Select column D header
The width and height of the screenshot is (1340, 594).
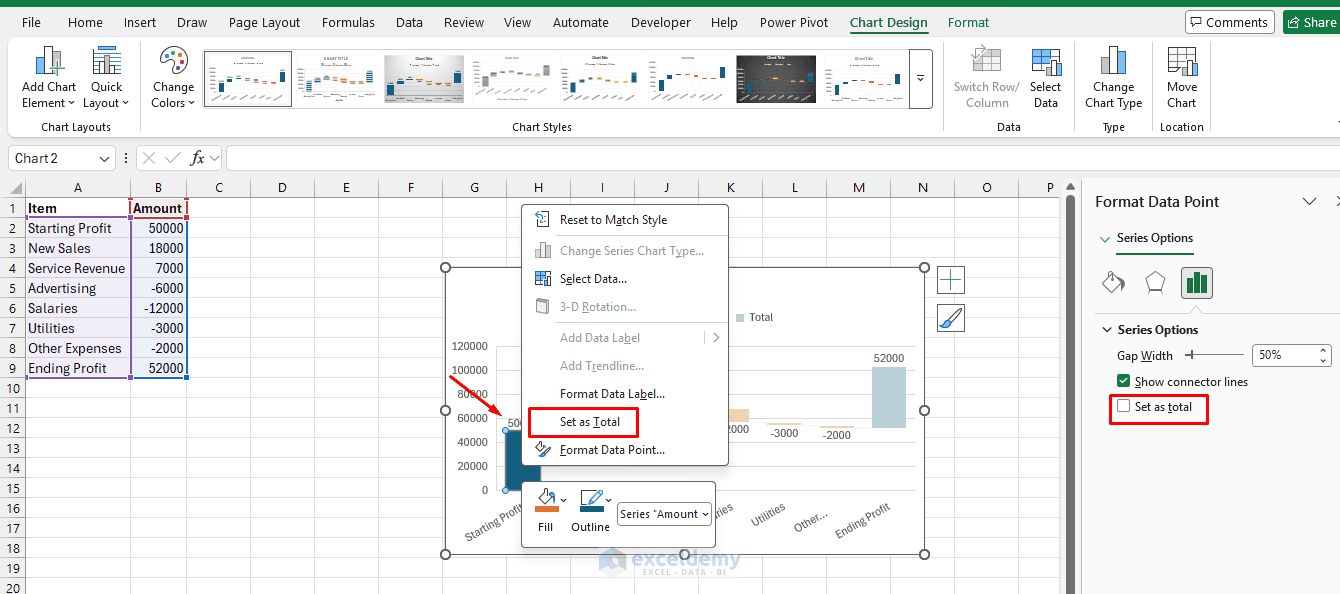coord(282,187)
